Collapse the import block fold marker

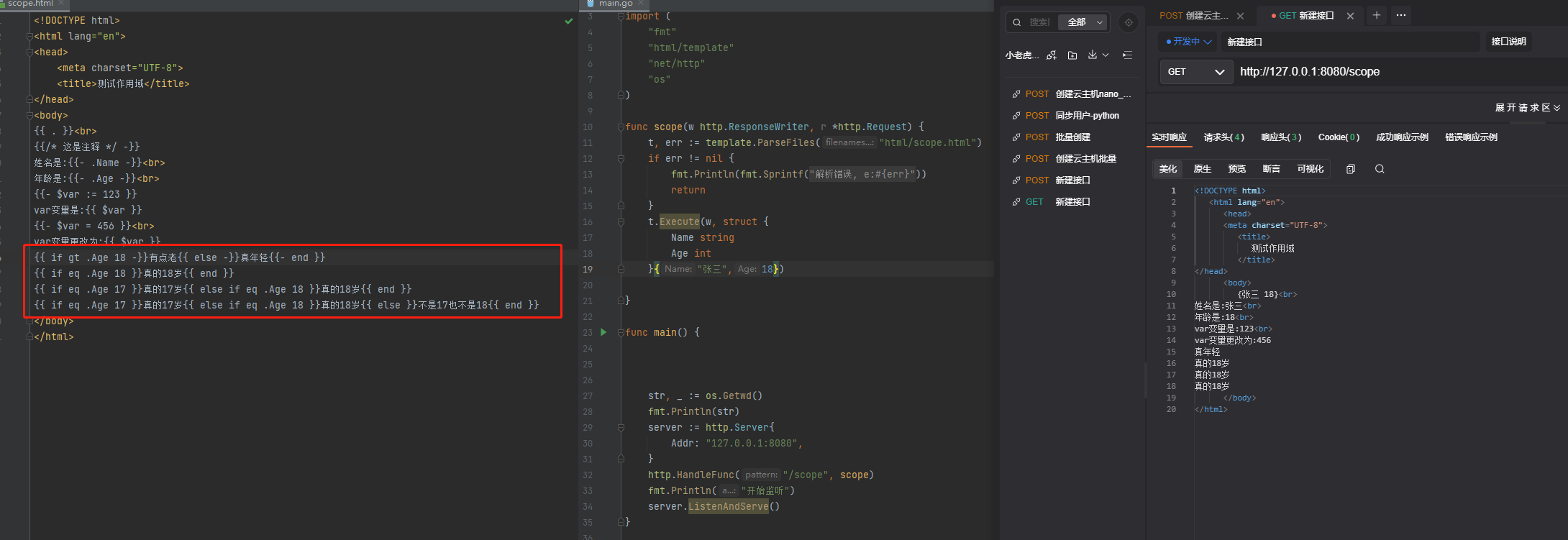point(621,16)
